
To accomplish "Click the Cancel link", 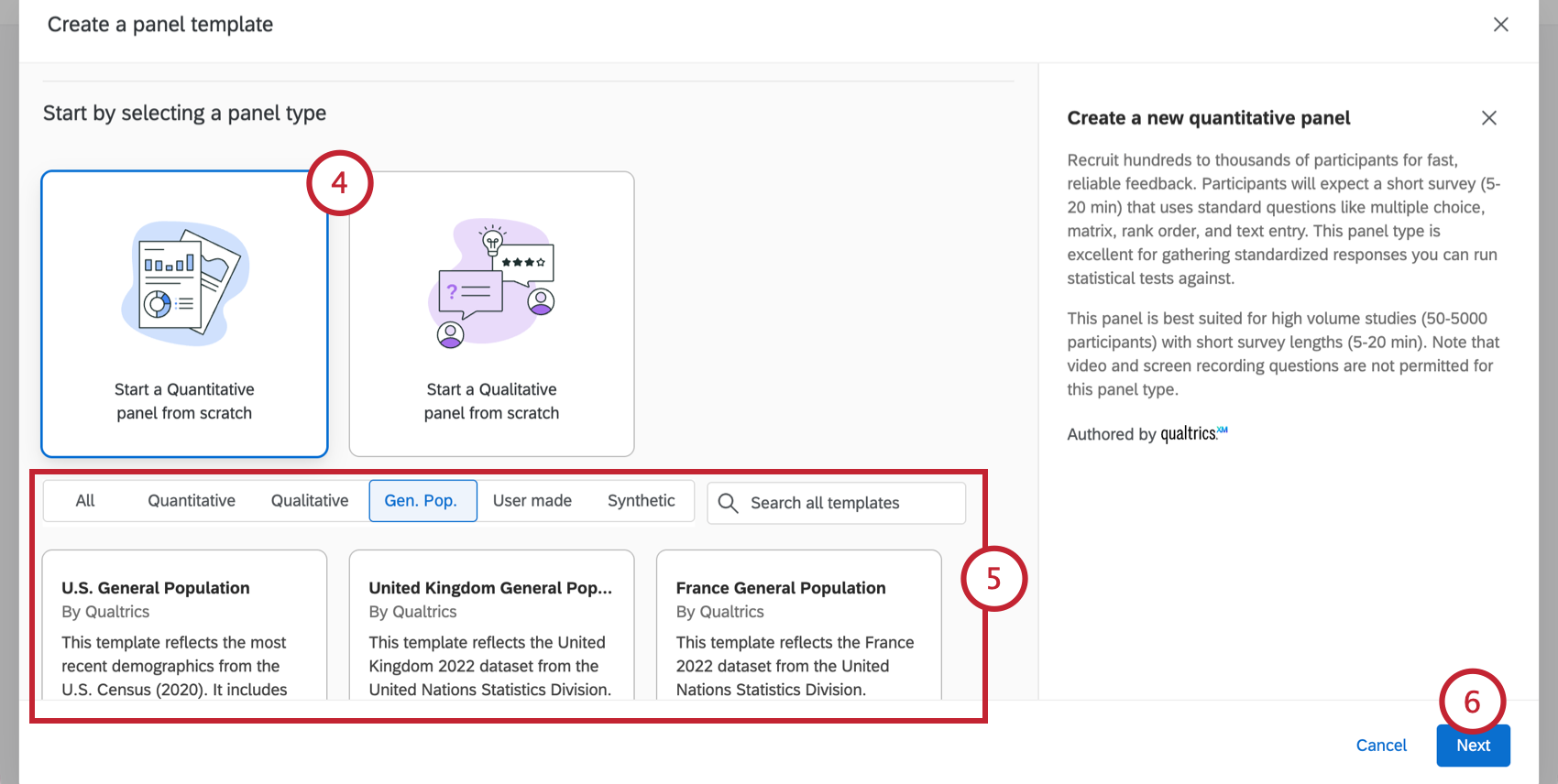I will pyautogui.click(x=1381, y=746).
